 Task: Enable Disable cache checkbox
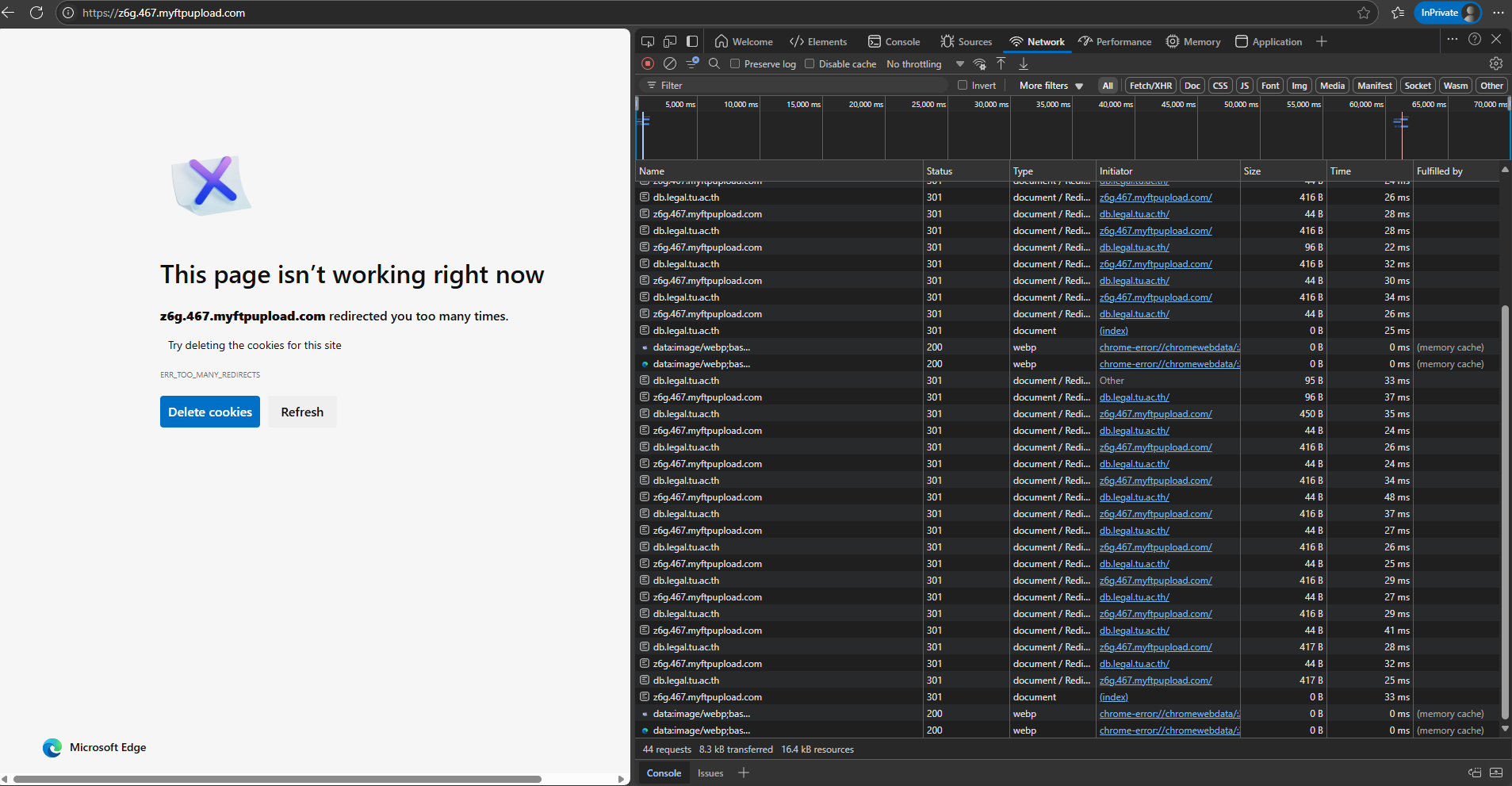tap(810, 64)
